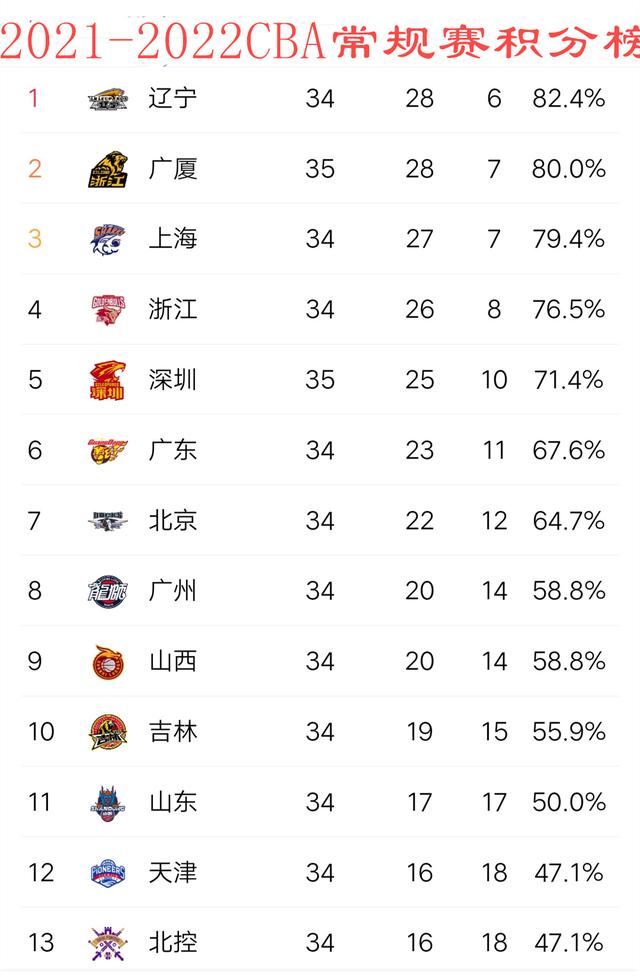Click the 82.4% win rate for 辽宁

point(568,98)
